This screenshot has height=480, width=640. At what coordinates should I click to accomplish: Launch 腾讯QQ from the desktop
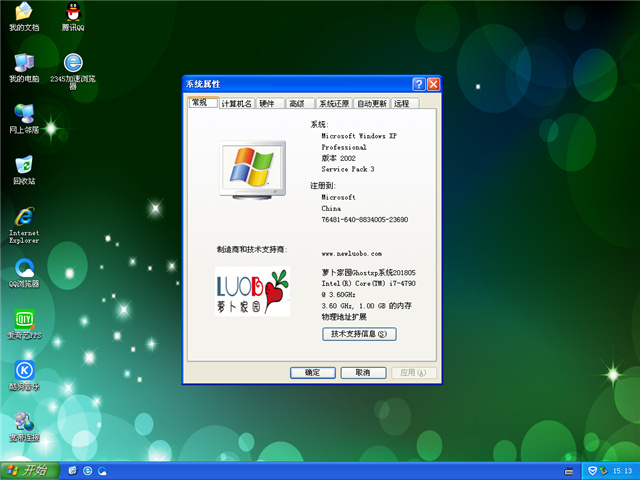(73, 16)
